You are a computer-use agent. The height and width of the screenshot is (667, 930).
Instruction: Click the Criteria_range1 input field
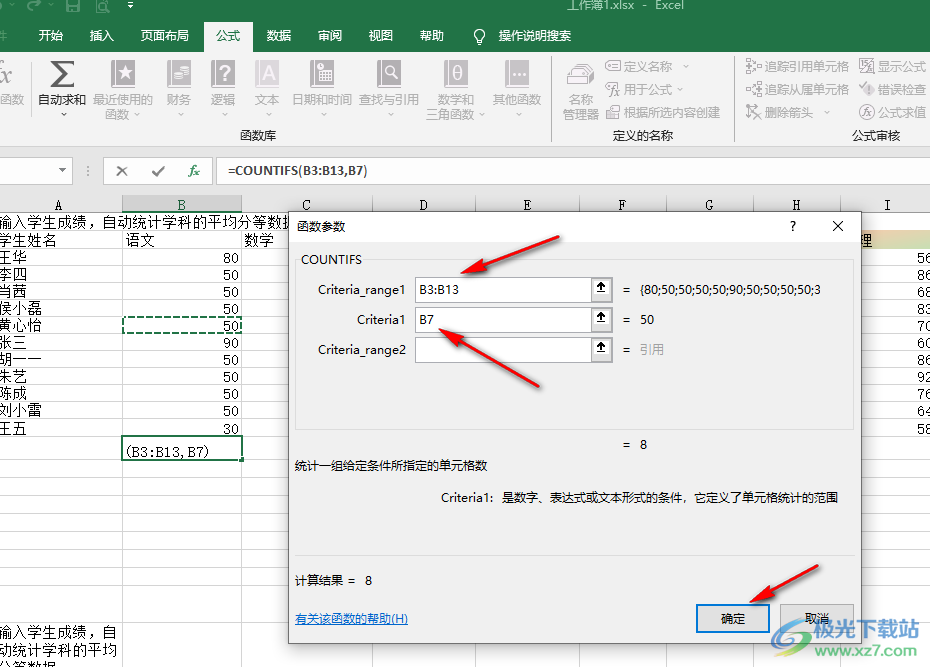503,289
